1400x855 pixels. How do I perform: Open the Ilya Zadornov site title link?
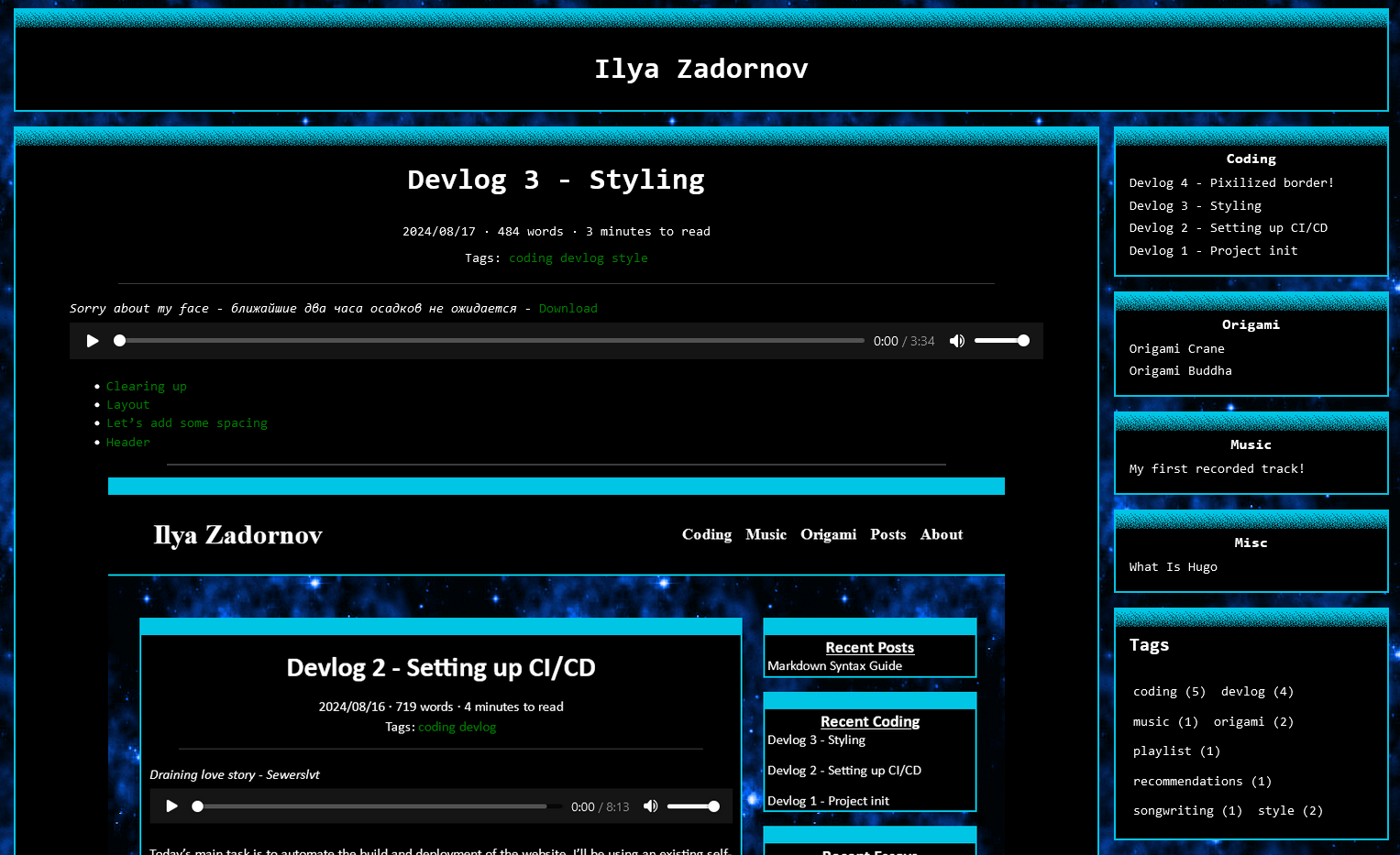pyautogui.click(x=701, y=69)
